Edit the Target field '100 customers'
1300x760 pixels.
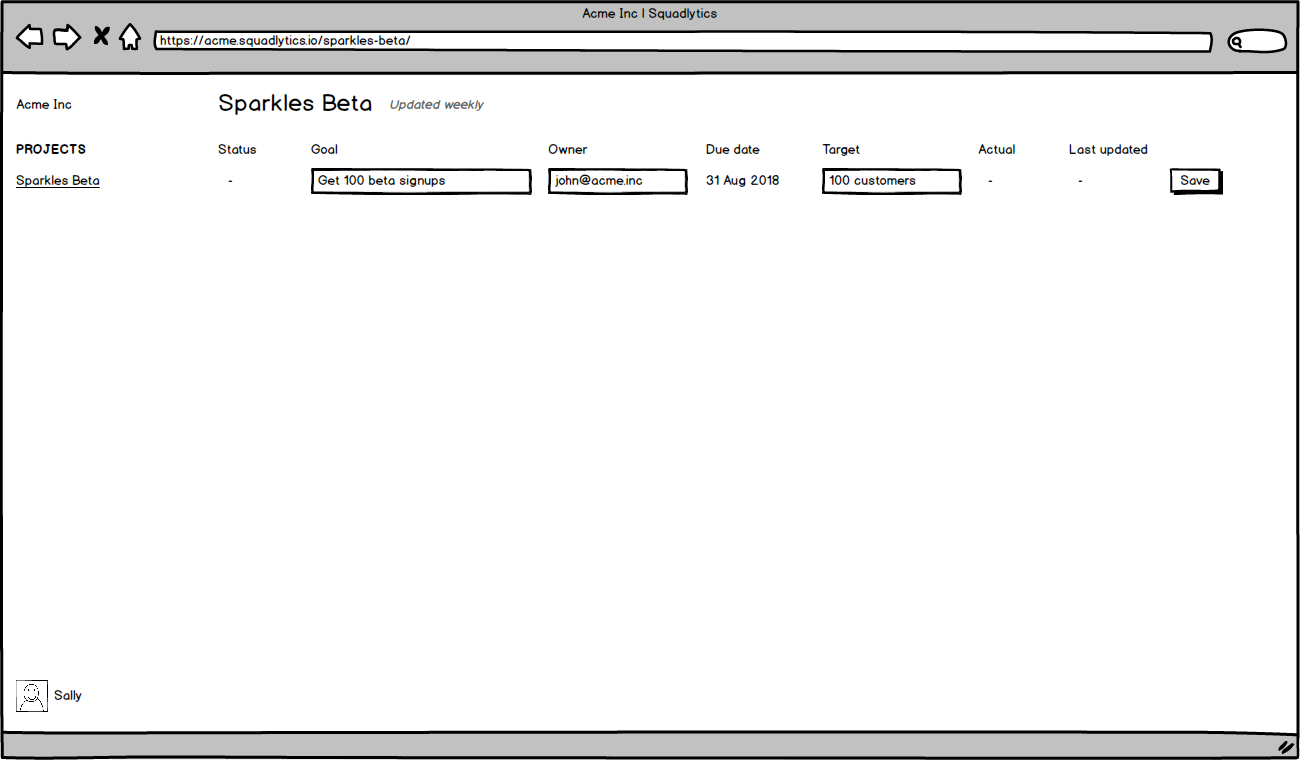[892, 181]
